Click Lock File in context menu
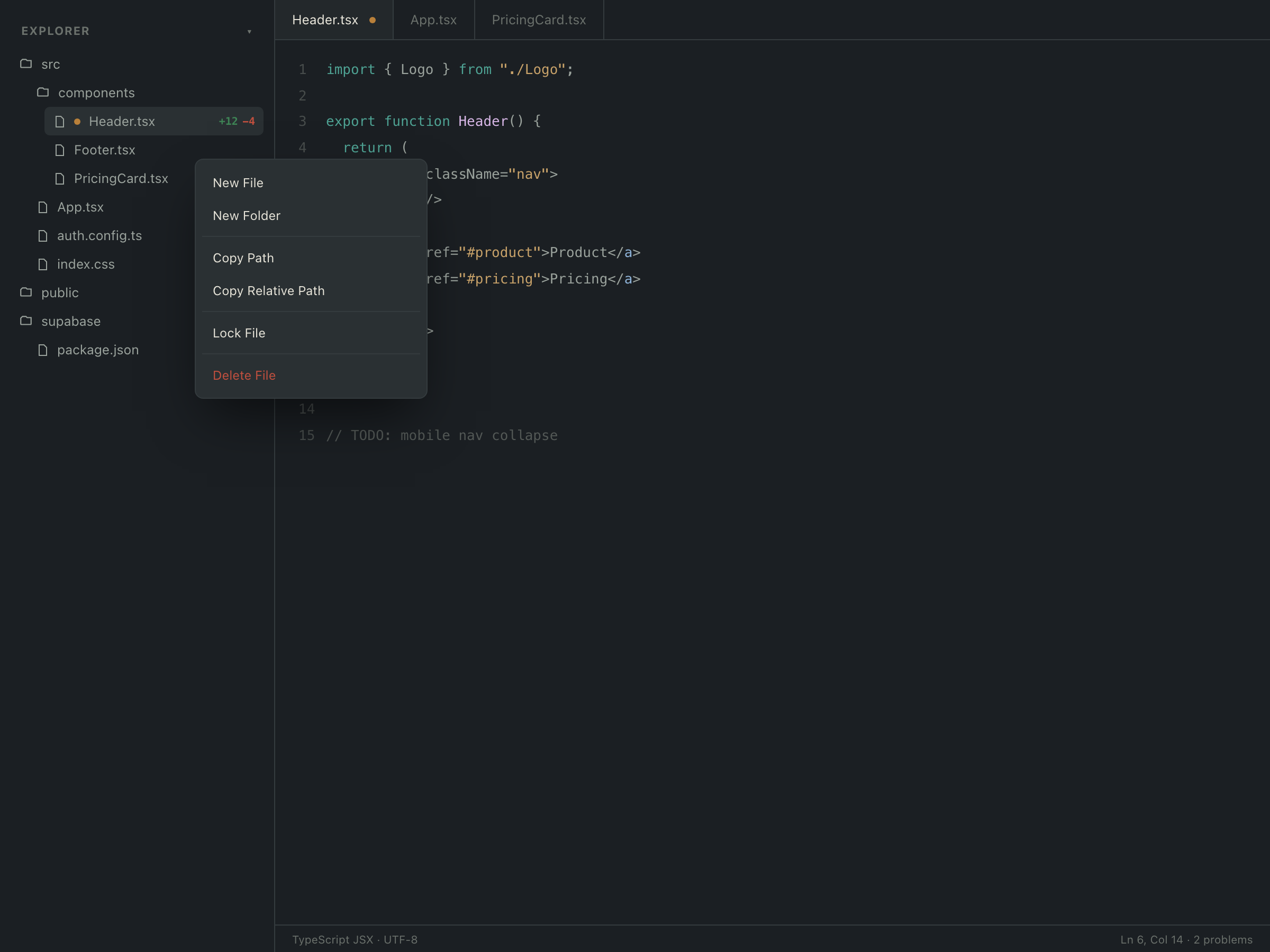This screenshot has width=1270, height=952. pyautogui.click(x=311, y=333)
